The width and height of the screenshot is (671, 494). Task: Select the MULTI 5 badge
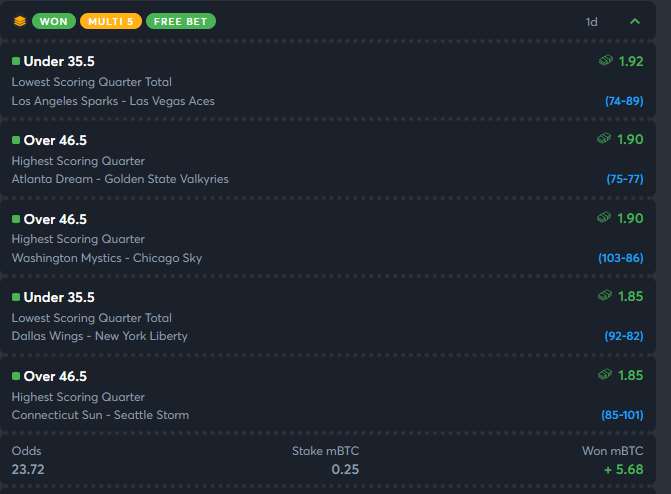[111, 21]
